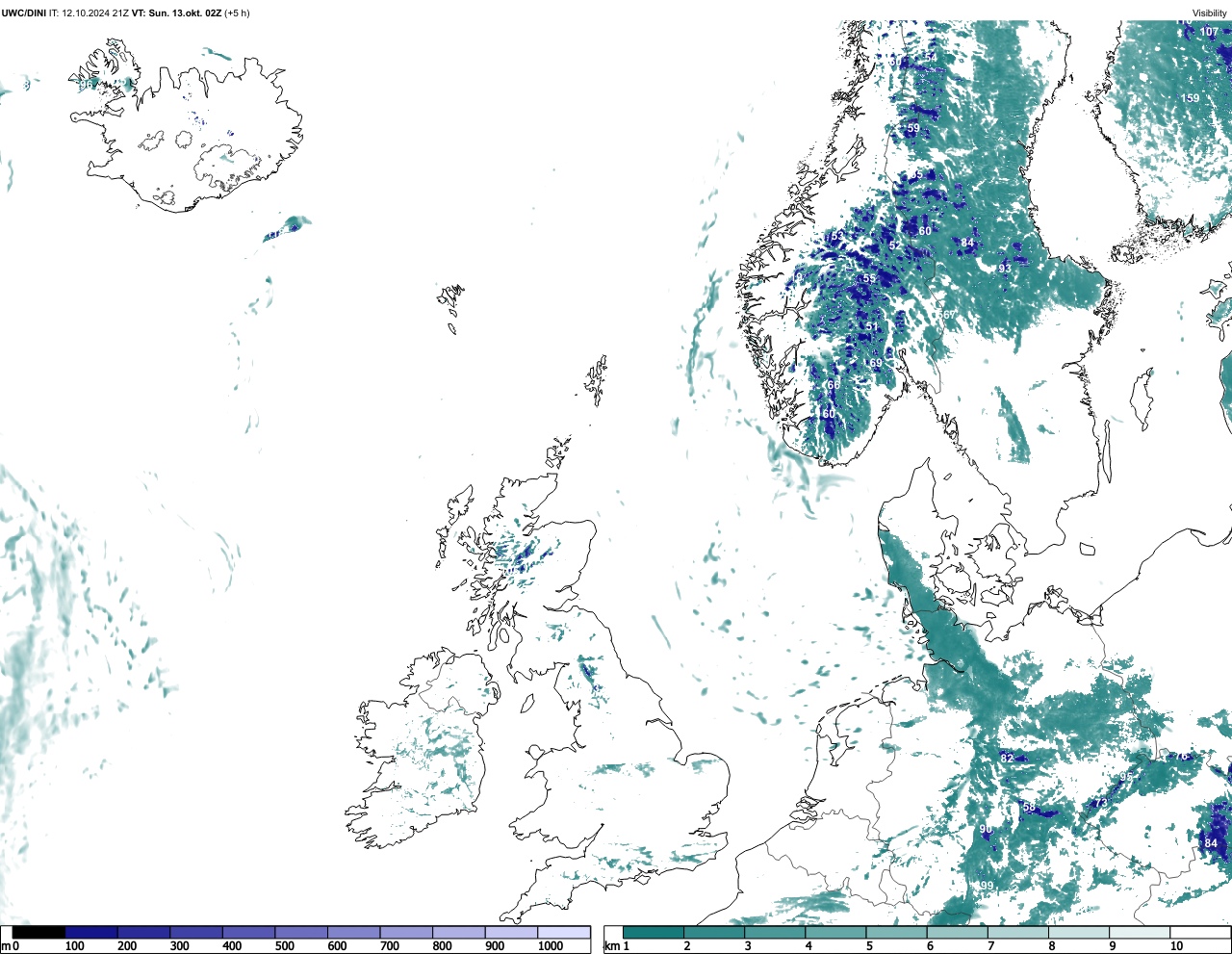Click the '58' value over Germany
The width and height of the screenshot is (1232, 954).
point(1029,808)
